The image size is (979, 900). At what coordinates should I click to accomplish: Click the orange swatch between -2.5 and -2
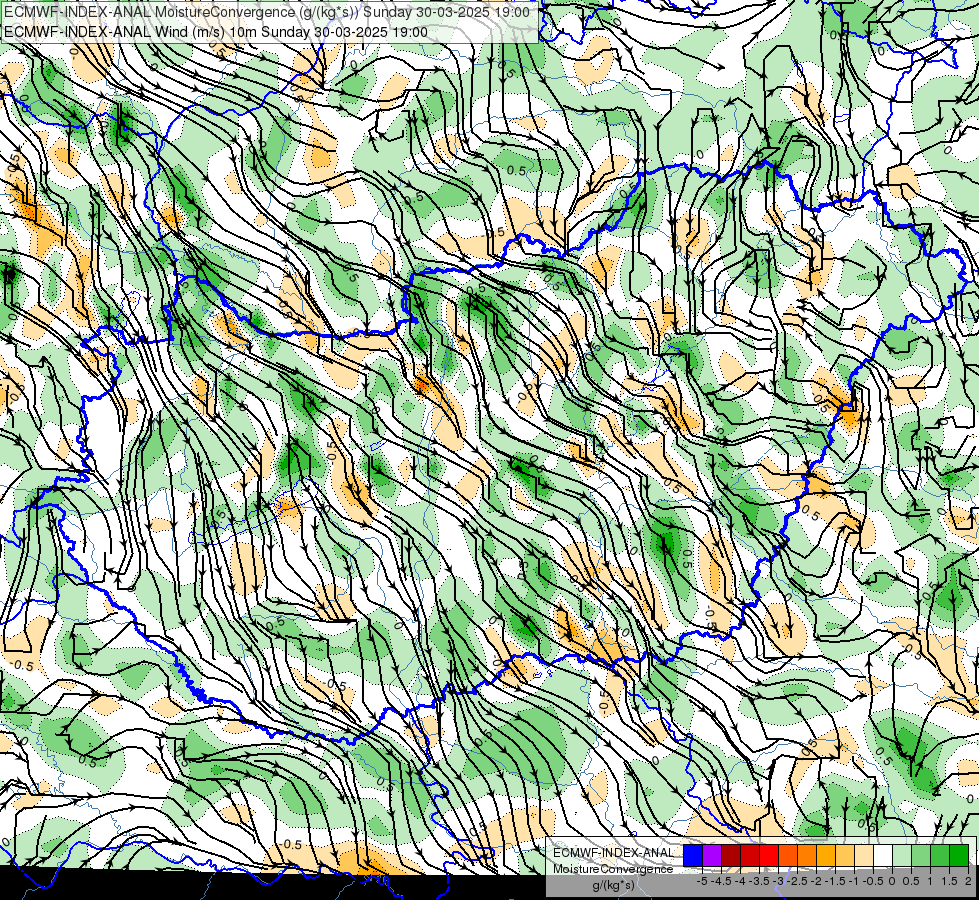(x=807, y=856)
